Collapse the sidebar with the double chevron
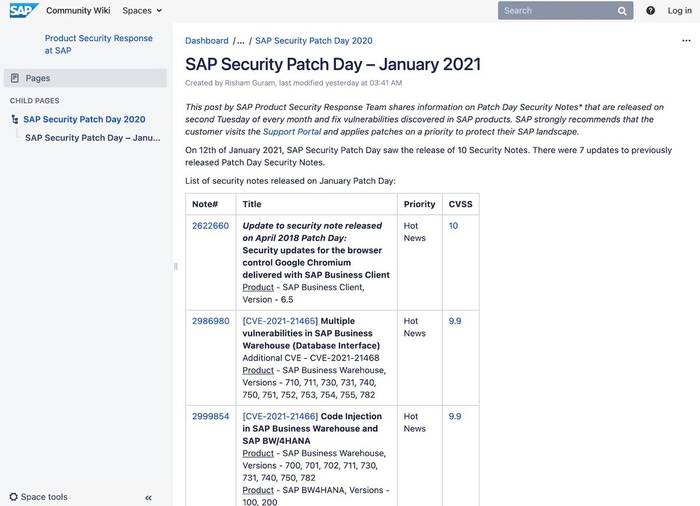The width and height of the screenshot is (700, 506). tap(148, 498)
